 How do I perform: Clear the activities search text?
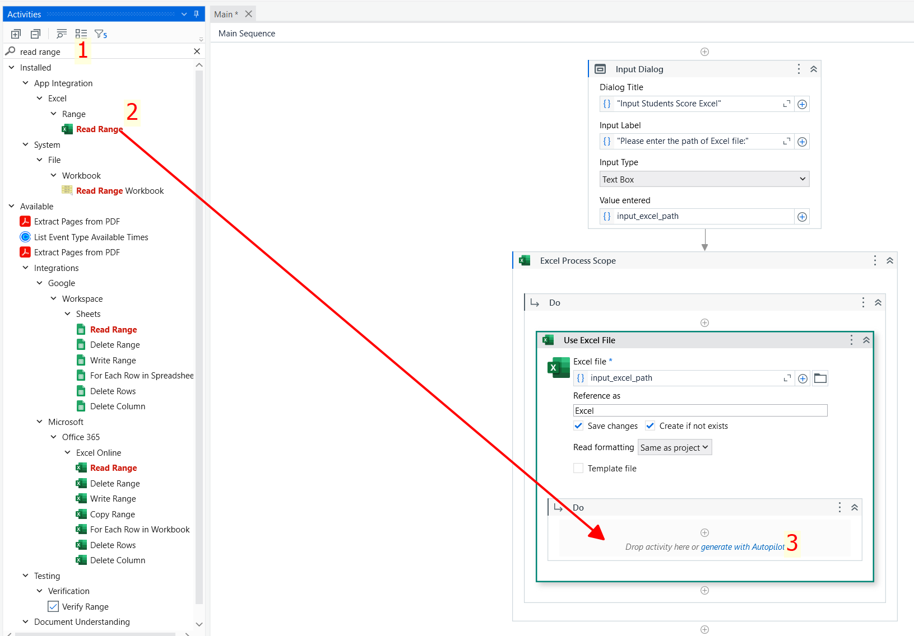[x=197, y=51]
